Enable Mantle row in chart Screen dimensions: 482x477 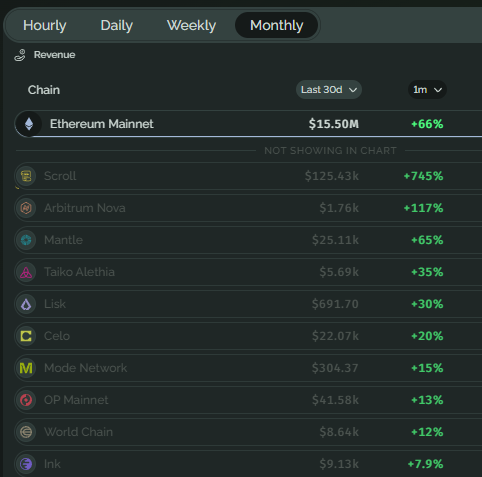click(x=248, y=240)
